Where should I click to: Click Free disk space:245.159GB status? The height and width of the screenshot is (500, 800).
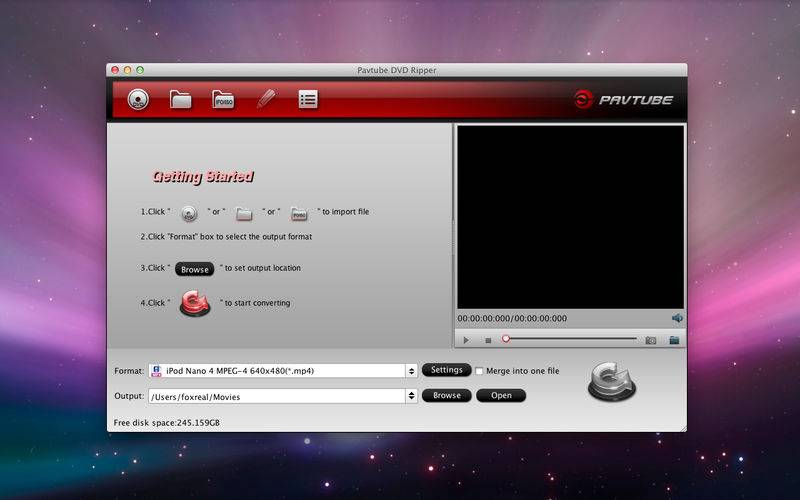[x=167, y=422]
